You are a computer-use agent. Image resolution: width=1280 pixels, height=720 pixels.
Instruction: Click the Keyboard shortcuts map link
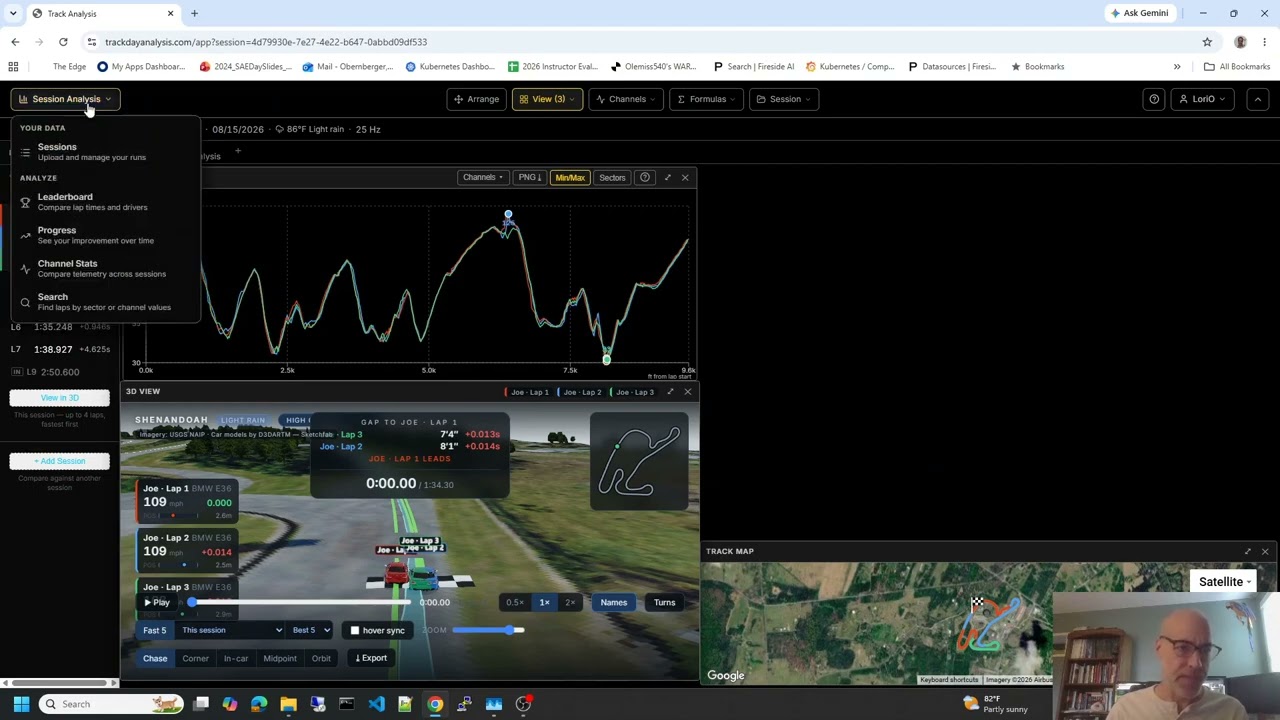click(949, 680)
